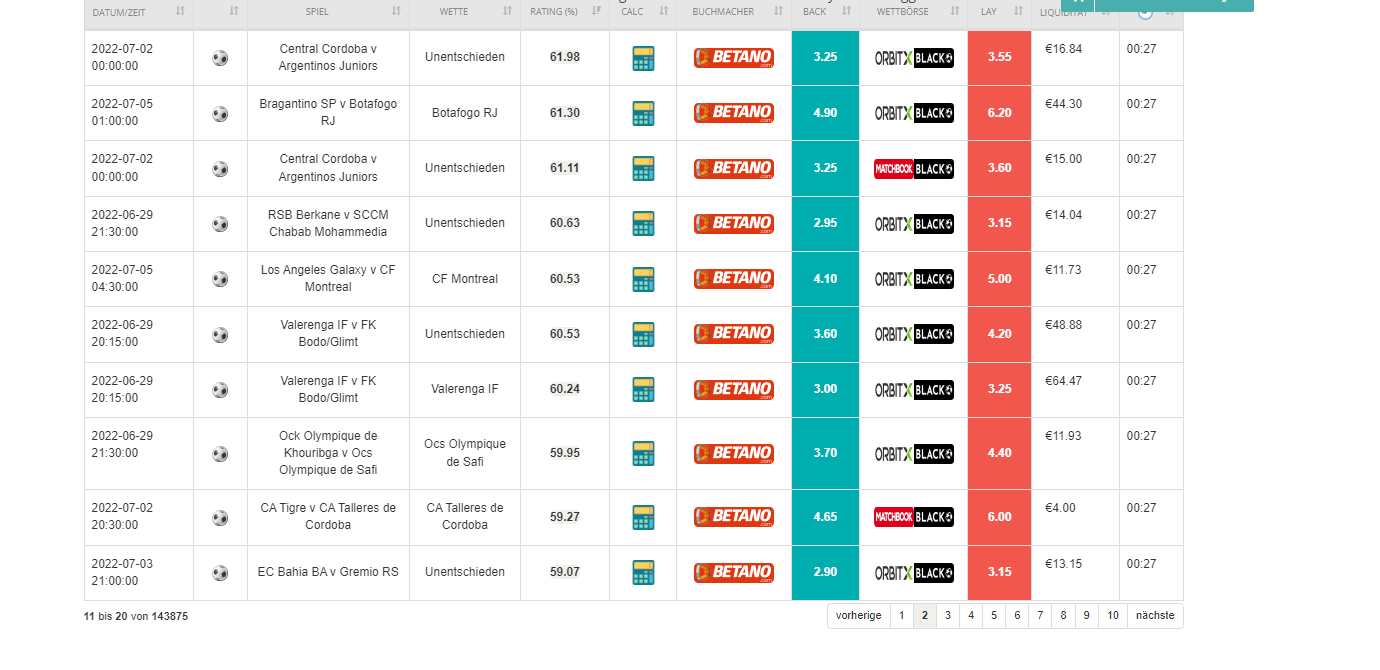1380x670 pixels.
Task: Click back odds 4.10 for CF Montreal
Action: pos(825,279)
